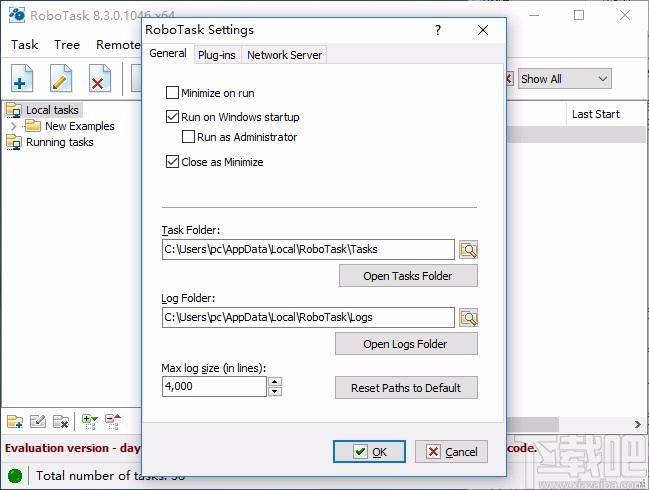Click the horizontal scrollbar right arrow
Viewport: 649px width, 490px height.
[x=638, y=424]
